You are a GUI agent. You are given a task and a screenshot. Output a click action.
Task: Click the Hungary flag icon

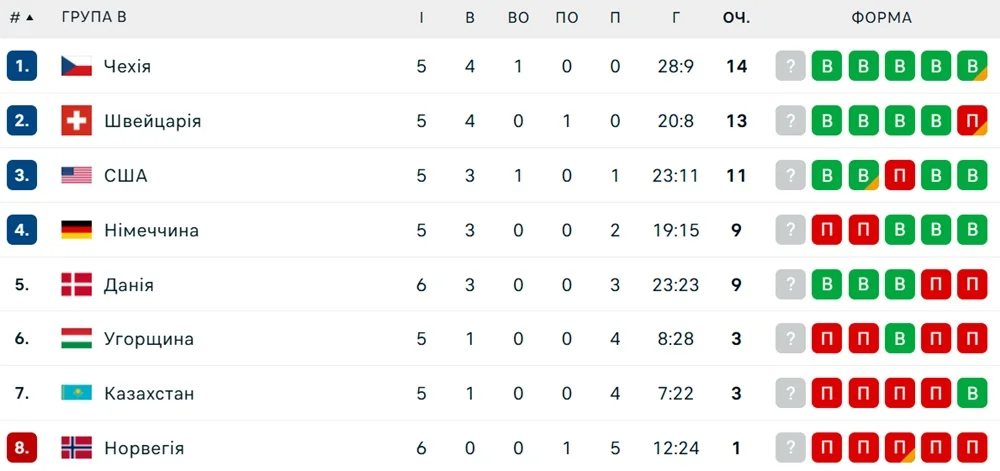76,339
